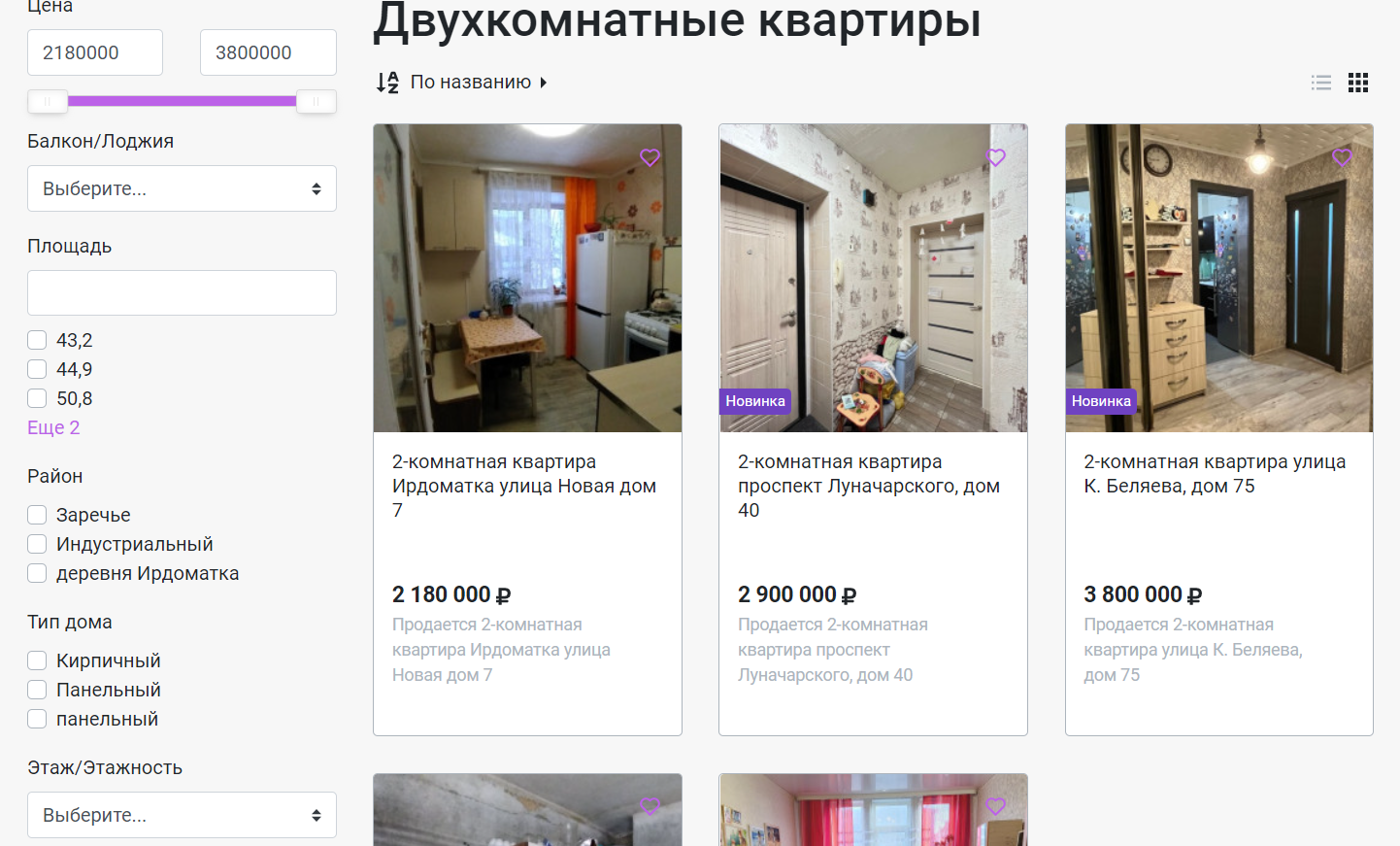This screenshot has width=1400, height=846.
Task: Open the К. Беляева, дом 75 listing title
Action: pyautogui.click(x=1215, y=474)
